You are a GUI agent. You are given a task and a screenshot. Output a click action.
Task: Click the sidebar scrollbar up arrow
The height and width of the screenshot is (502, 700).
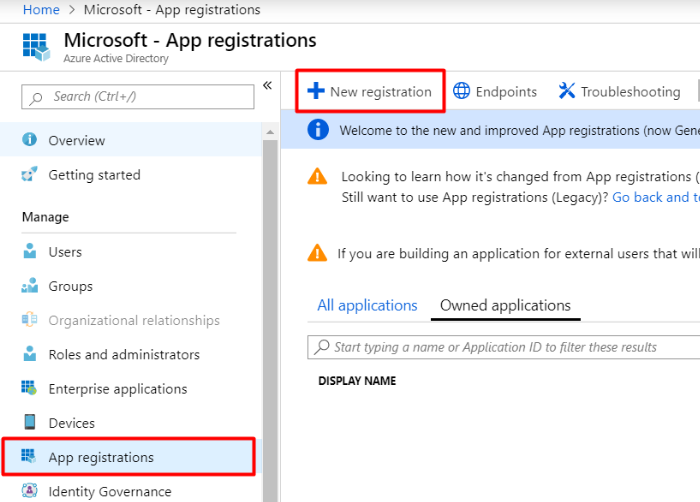click(270, 132)
